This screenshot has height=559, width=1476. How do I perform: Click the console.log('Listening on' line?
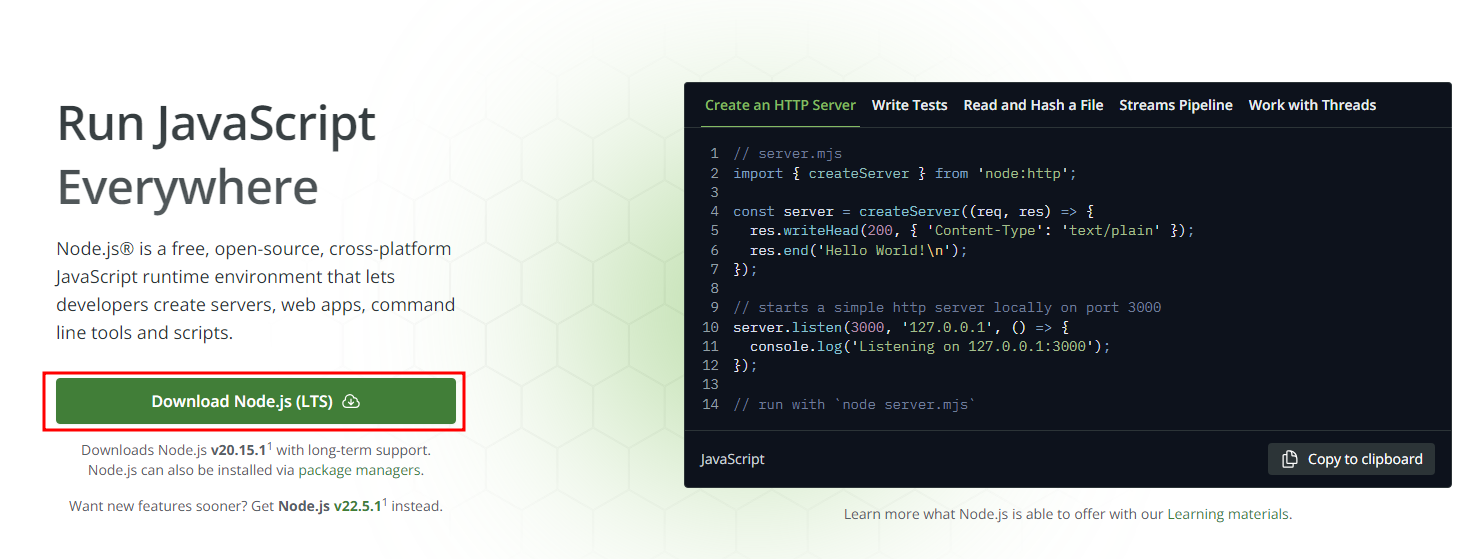930,346
